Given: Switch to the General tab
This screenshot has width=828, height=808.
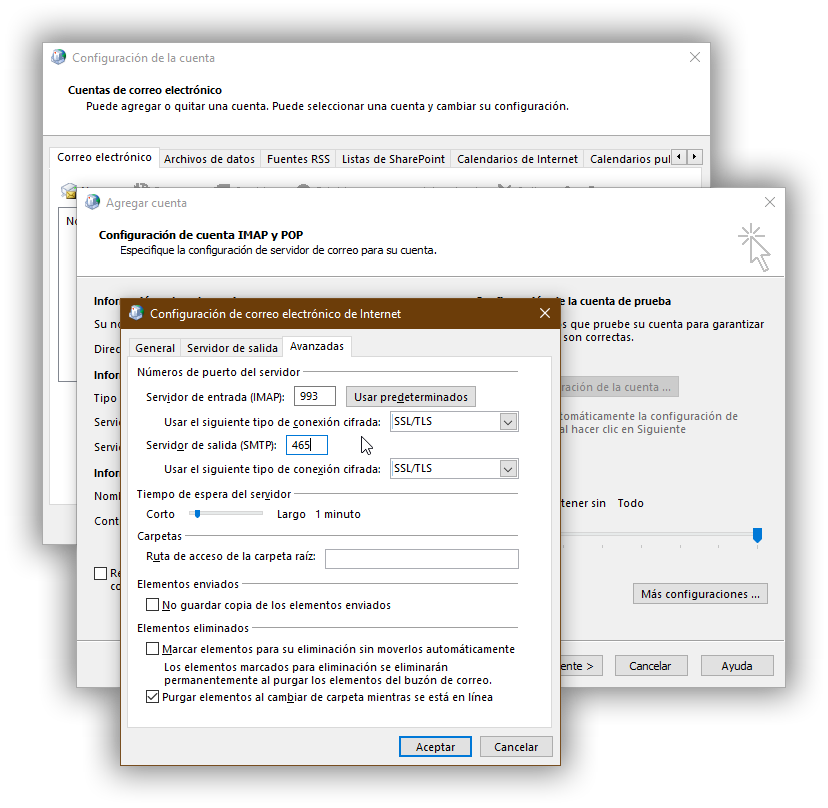Looking at the screenshot, I should tap(155, 348).
